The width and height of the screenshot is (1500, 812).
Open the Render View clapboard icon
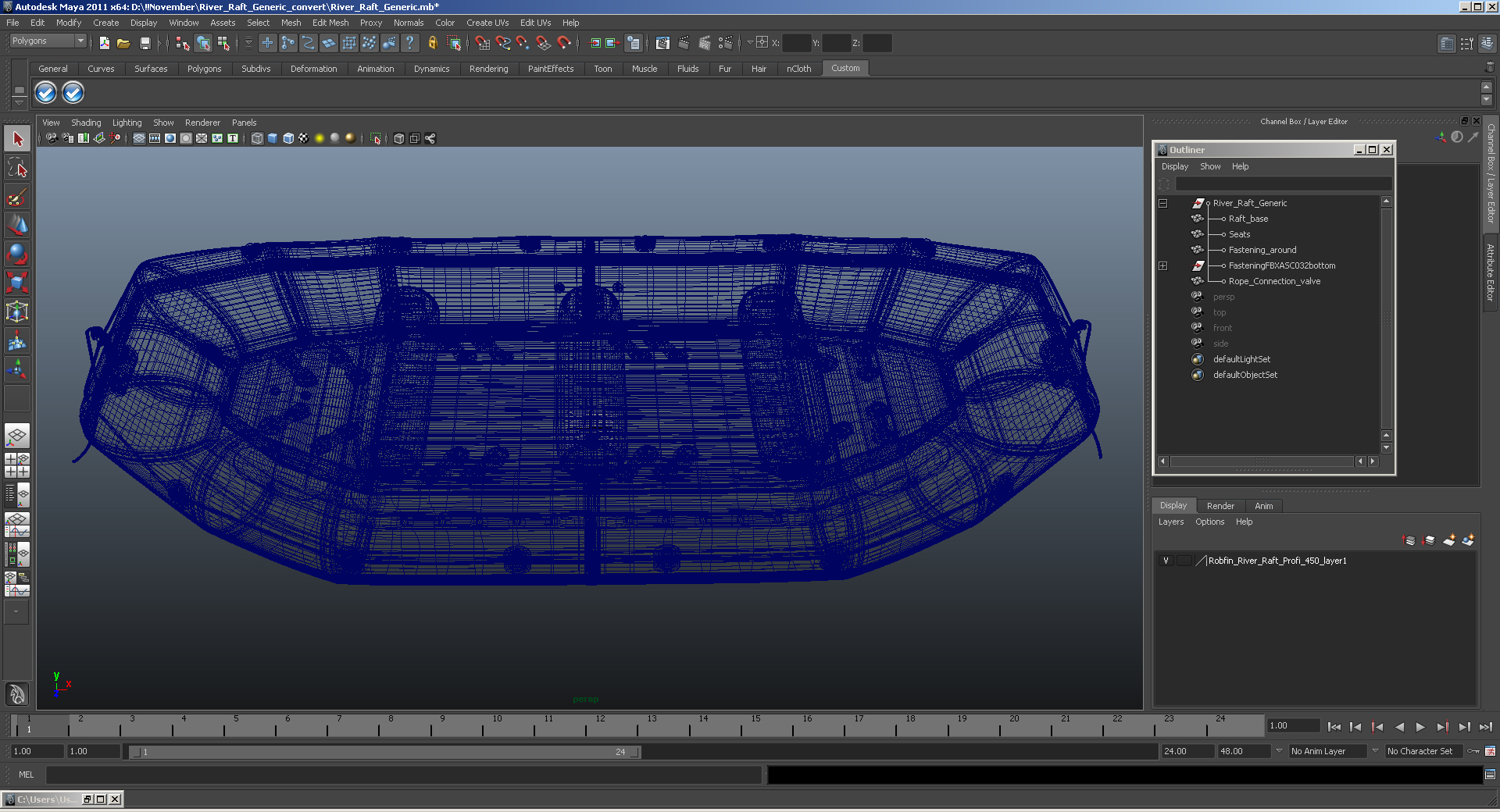click(662, 43)
